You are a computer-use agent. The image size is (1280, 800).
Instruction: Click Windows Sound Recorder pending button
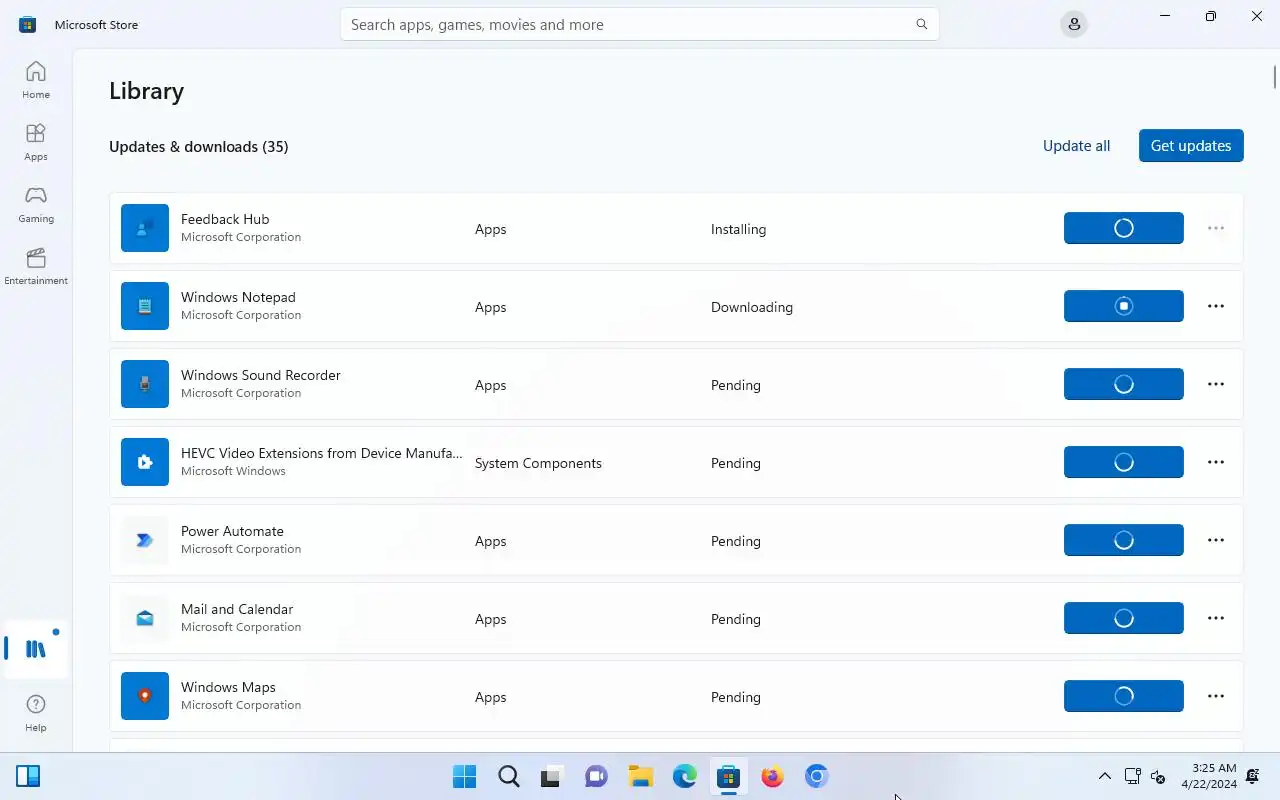coord(1124,384)
